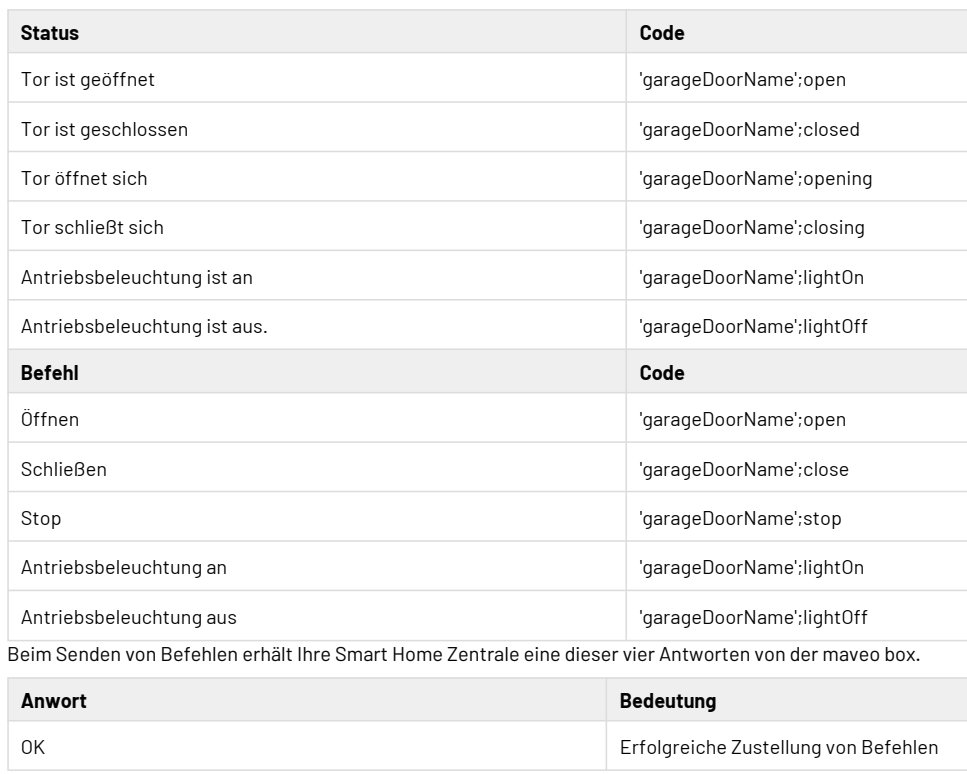
Task: Click the 'garageDoorName';stop code cell
Action: tap(740, 517)
